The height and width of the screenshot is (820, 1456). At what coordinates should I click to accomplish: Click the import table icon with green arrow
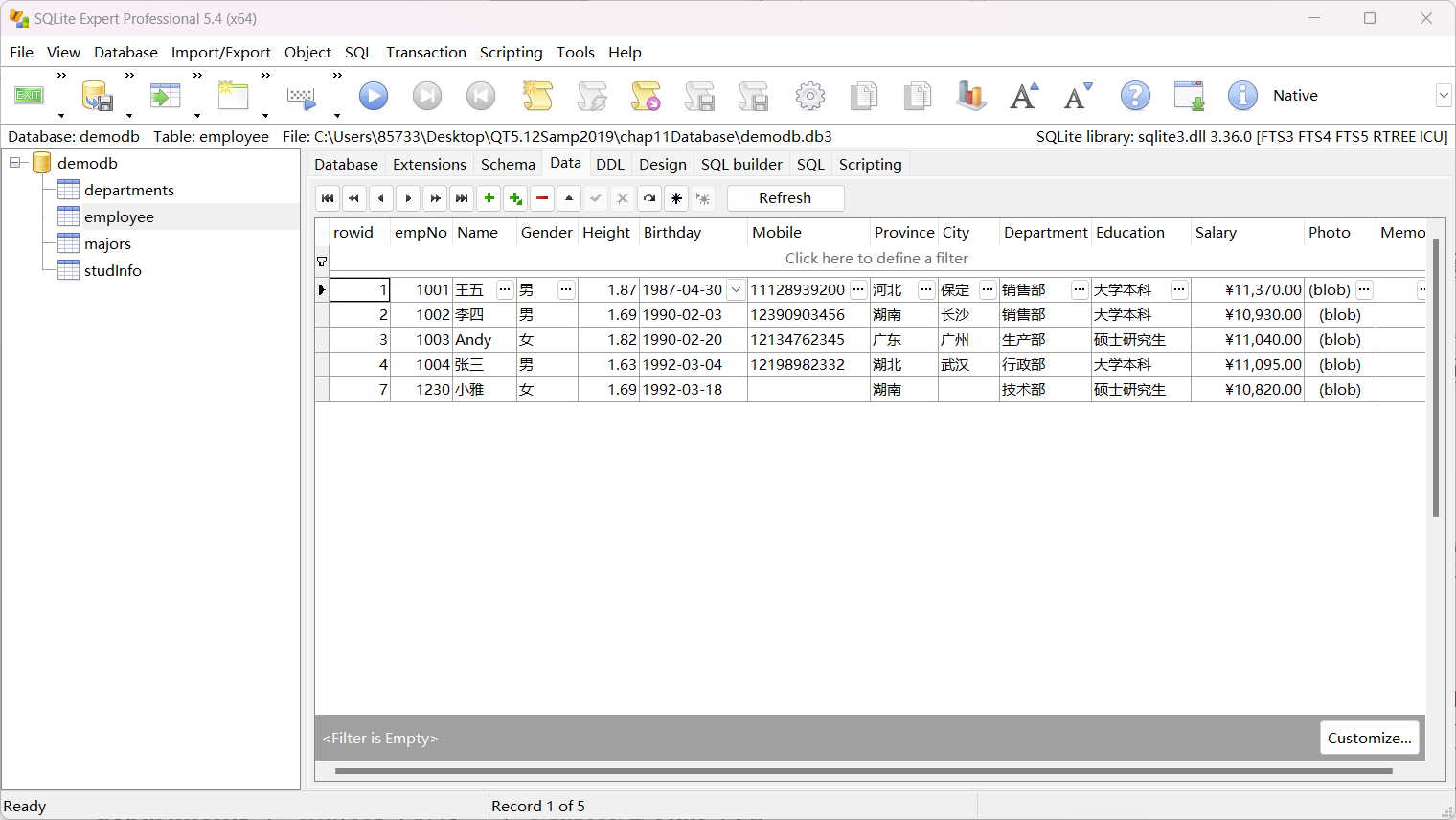click(x=165, y=96)
